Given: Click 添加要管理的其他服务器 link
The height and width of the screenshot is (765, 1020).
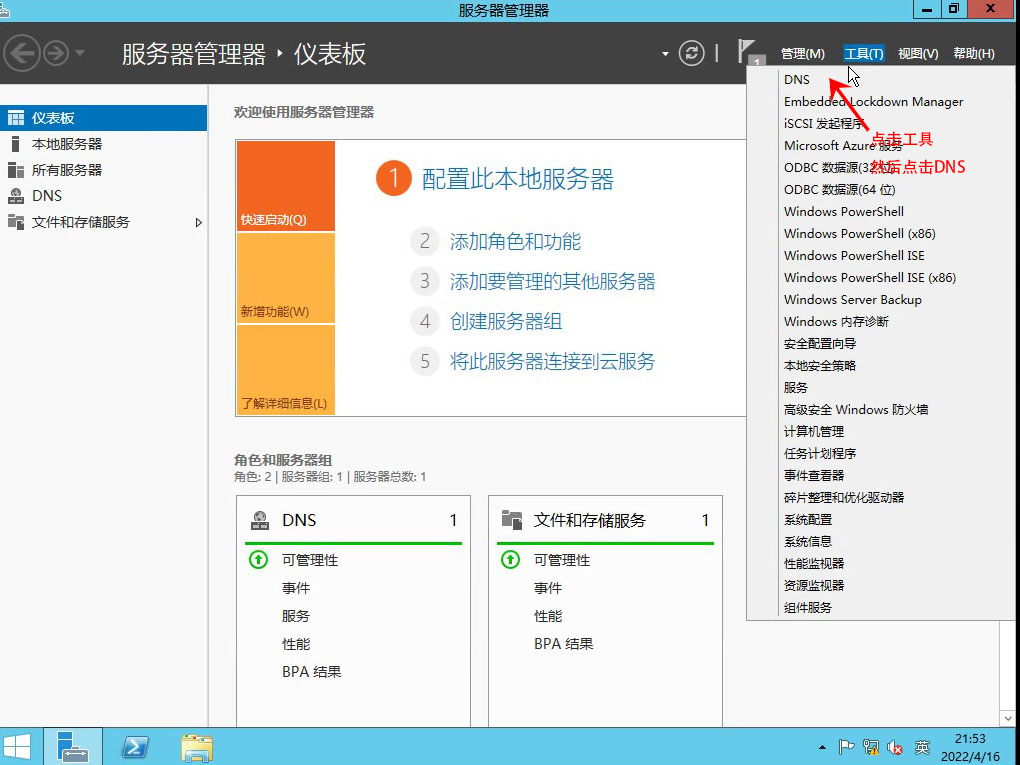Looking at the screenshot, I should pyautogui.click(x=552, y=282).
